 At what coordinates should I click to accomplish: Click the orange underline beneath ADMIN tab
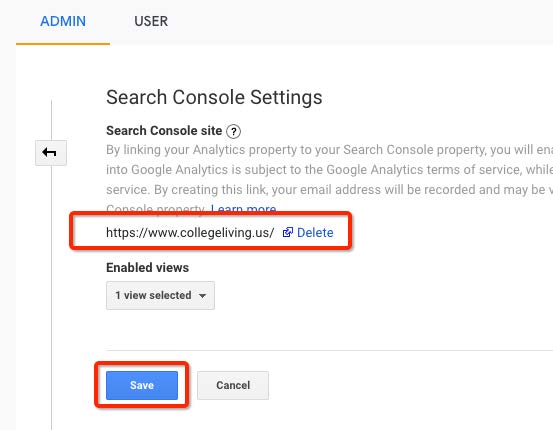63,44
